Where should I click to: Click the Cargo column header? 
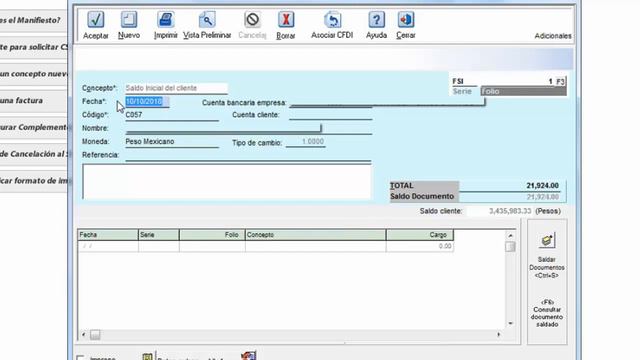pyautogui.click(x=420, y=235)
